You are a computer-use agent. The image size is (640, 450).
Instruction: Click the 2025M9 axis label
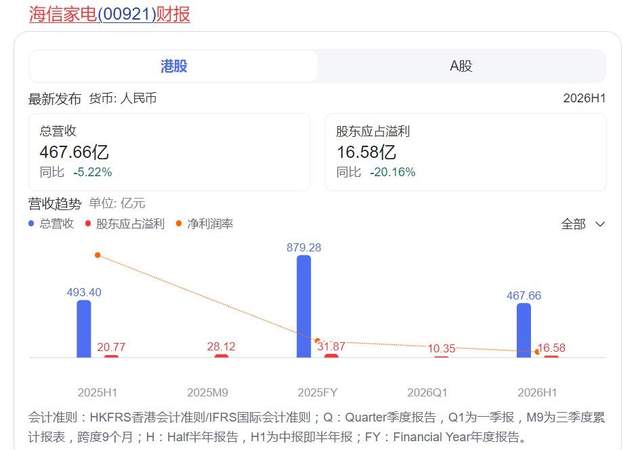[x=207, y=393]
